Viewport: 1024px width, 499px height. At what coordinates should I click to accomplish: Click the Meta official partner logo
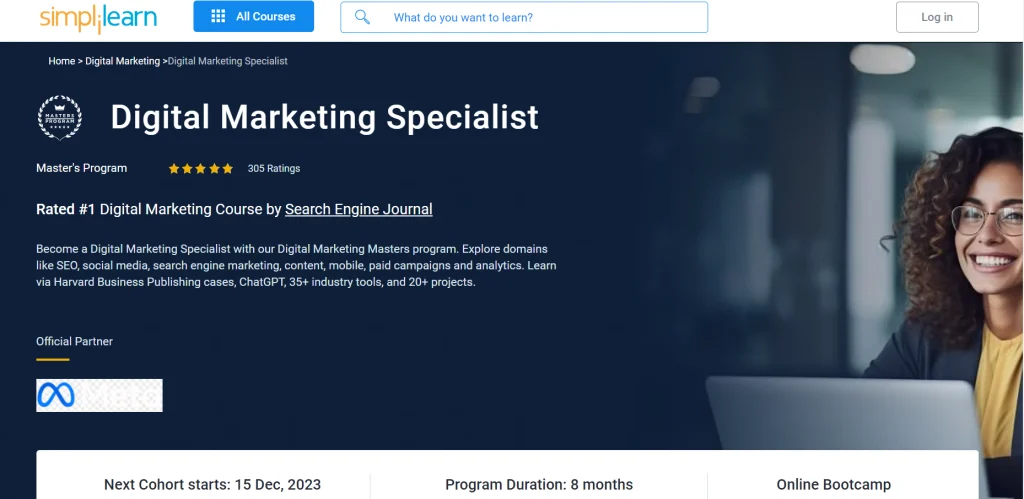[x=99, y=395]
